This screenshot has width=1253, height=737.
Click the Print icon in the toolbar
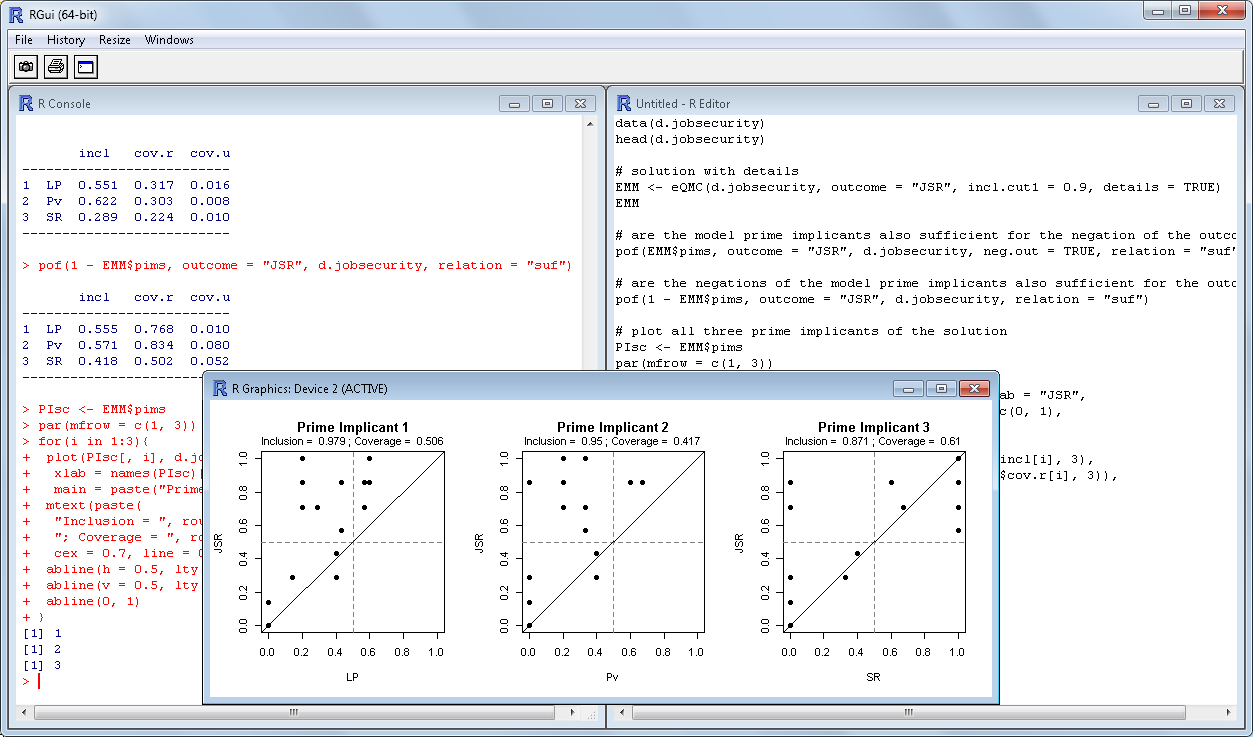pyautogui.click(x=56, y=67)
